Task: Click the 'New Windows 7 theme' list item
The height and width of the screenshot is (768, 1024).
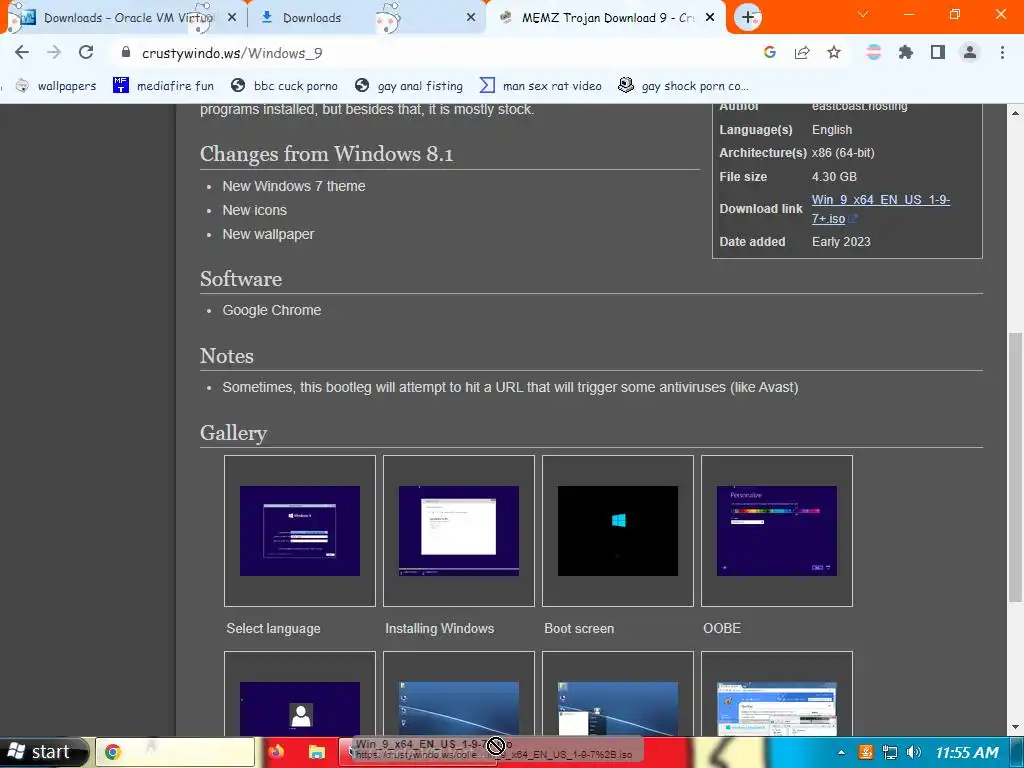Action: 294,186
